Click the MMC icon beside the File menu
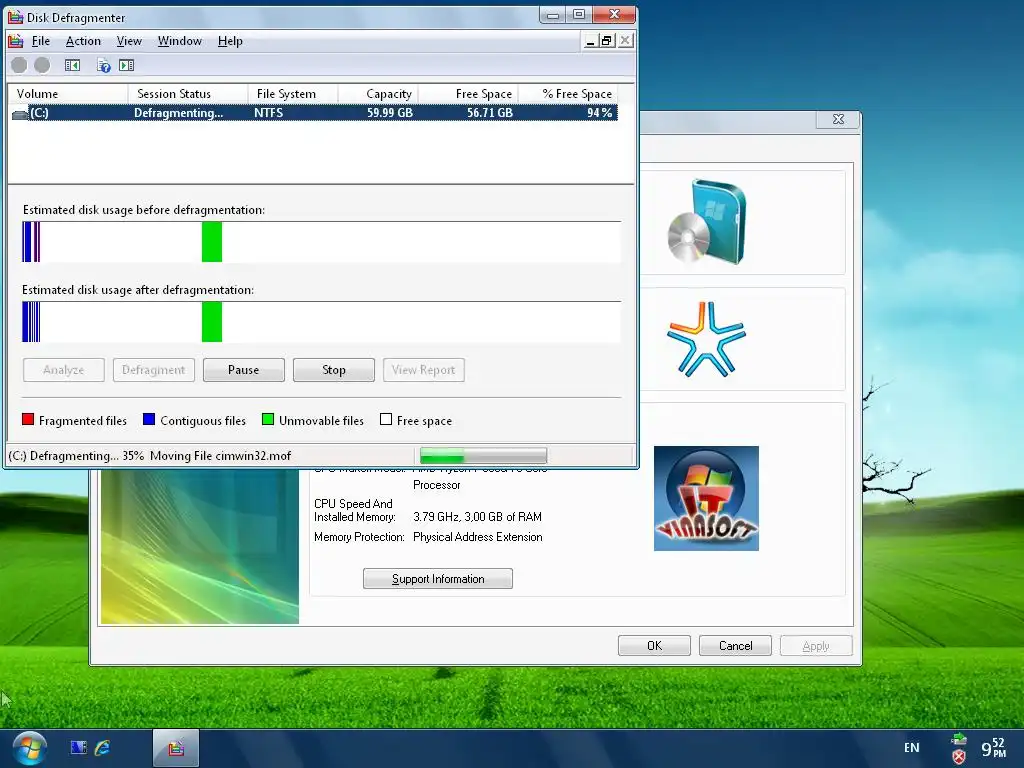 click(16, 40)
